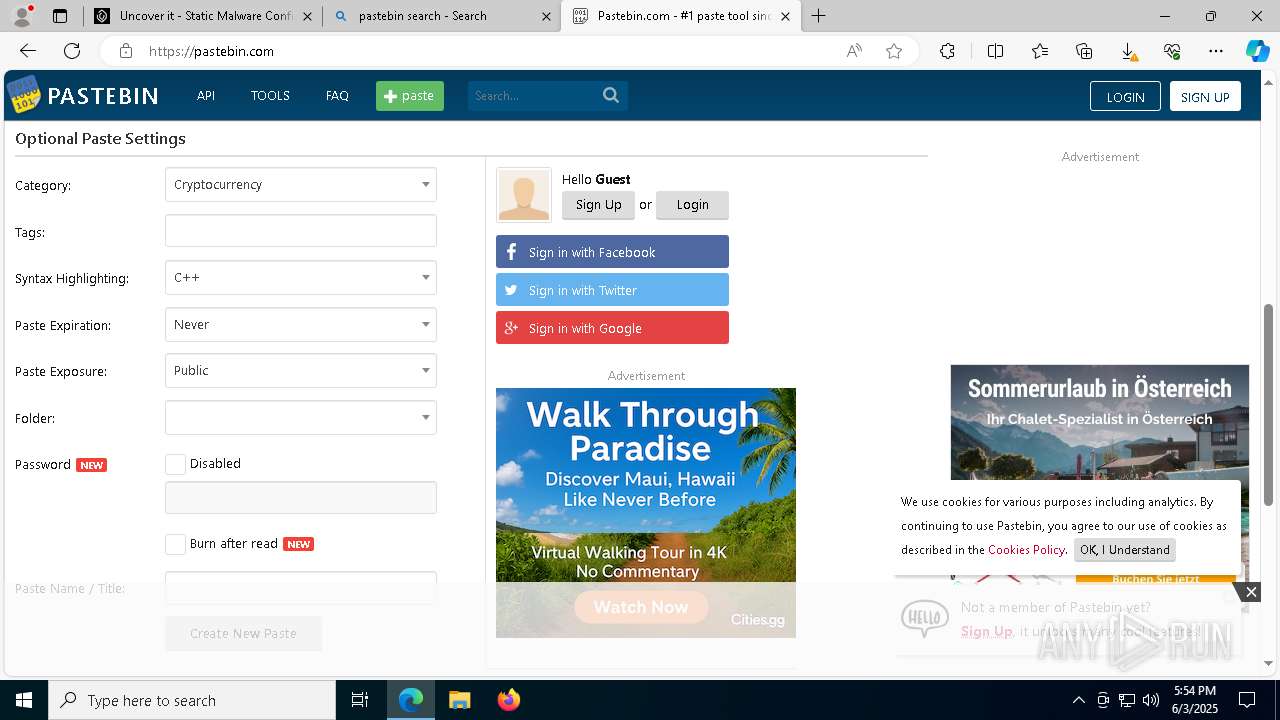The width and height of the screenshot is (1280, 720).
Task: Click the site info lock icon
Action: click(125, 51)
